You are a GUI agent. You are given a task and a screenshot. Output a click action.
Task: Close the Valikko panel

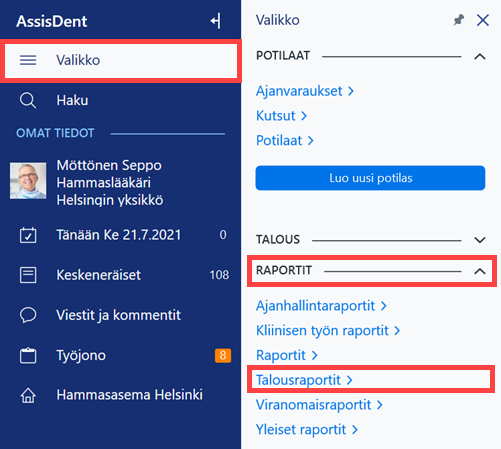click(x=483, y=20)
